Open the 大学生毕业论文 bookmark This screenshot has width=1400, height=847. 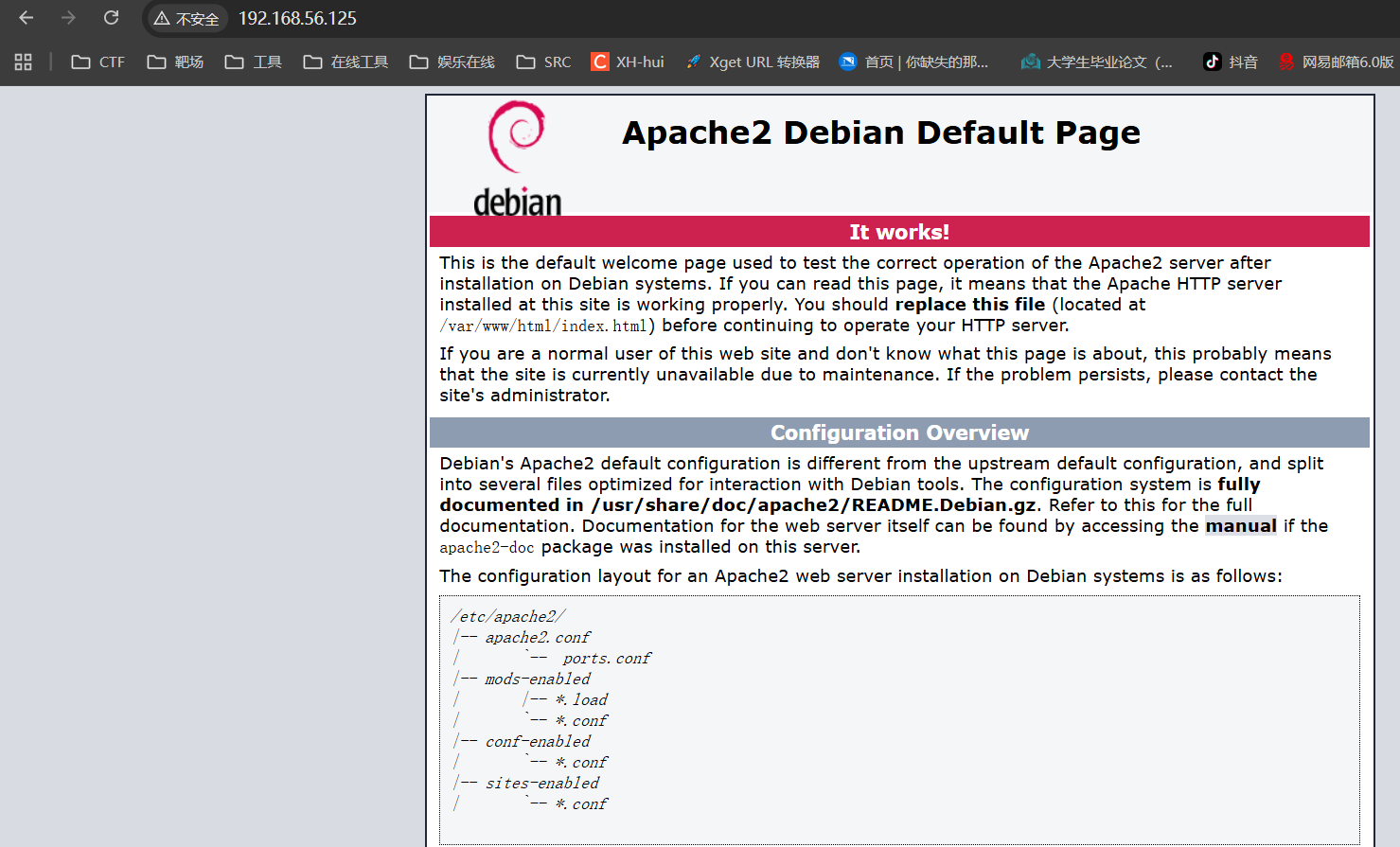[1097, 62]
